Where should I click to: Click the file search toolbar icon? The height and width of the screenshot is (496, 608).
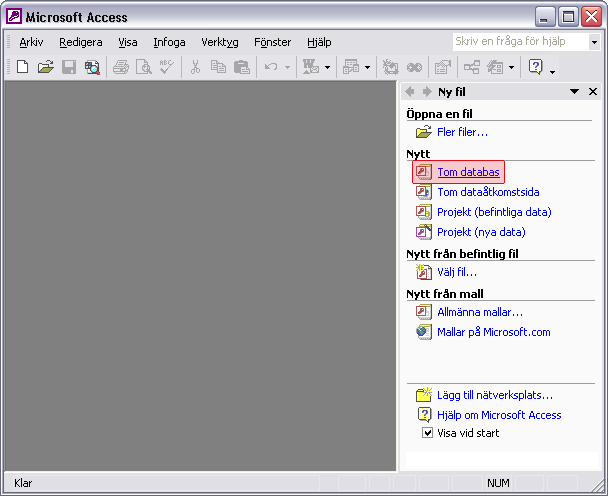point(92,67)
